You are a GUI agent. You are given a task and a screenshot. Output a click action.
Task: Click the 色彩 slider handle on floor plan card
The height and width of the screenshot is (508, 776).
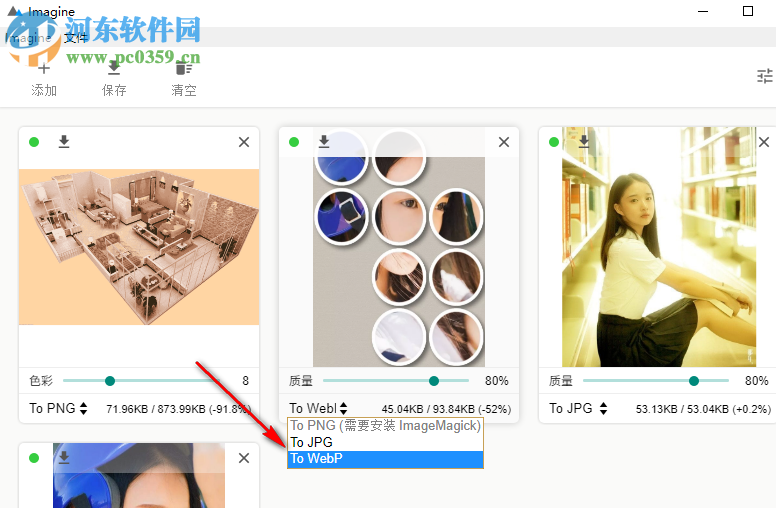[x=110, y=381]
